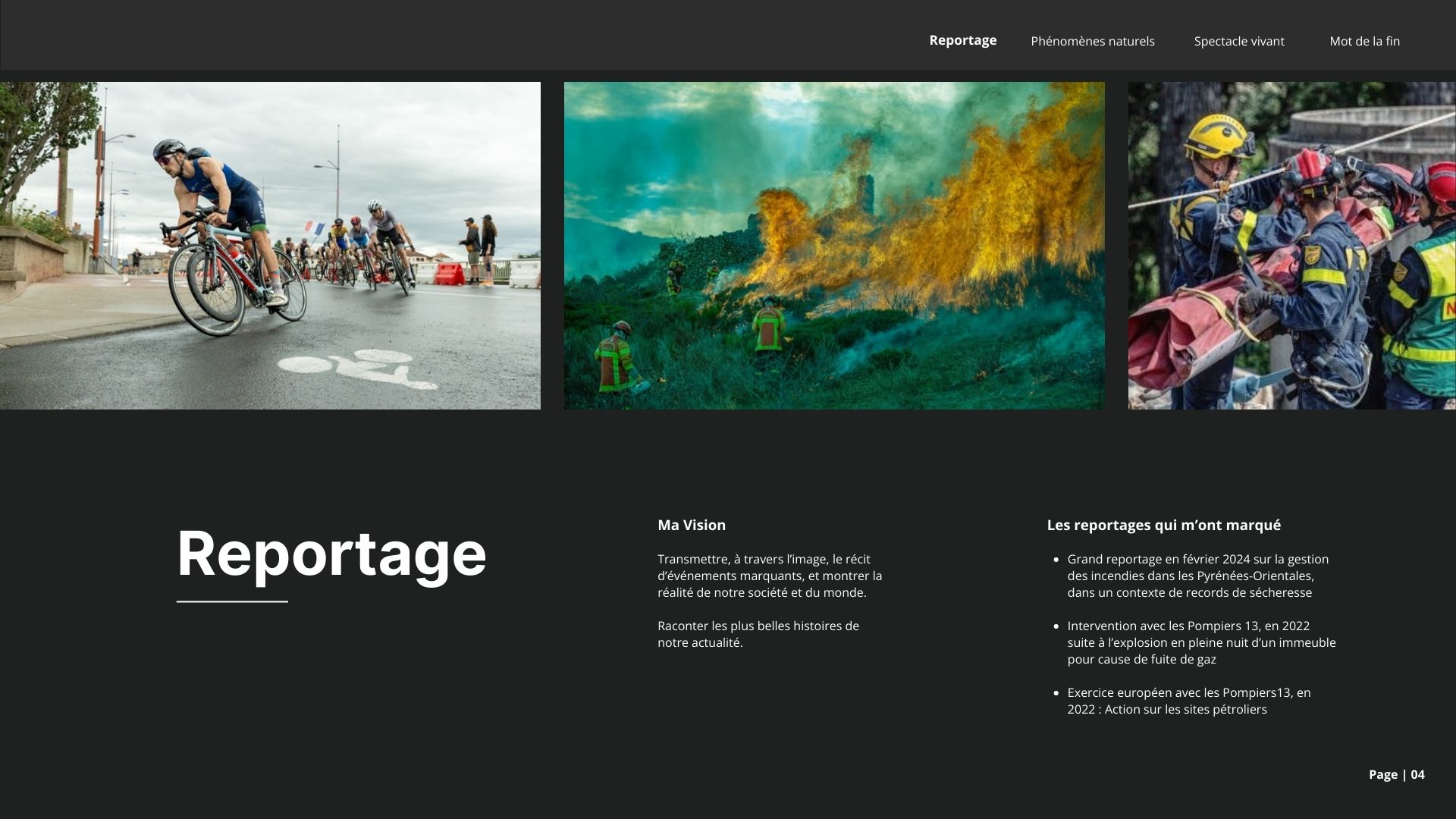The width and height of the screenshot is (1456, 819).
Task: Click 'Les reportages qui m'ont marqué' heading
Action: (1163, 525)
